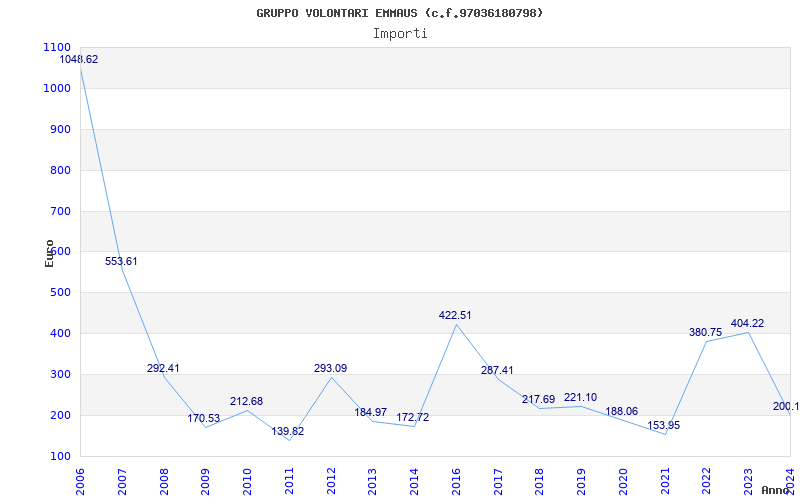Click the 500 y-axis tick label
The height and width of the screenshot is (500, 800).
click(60, 293)
